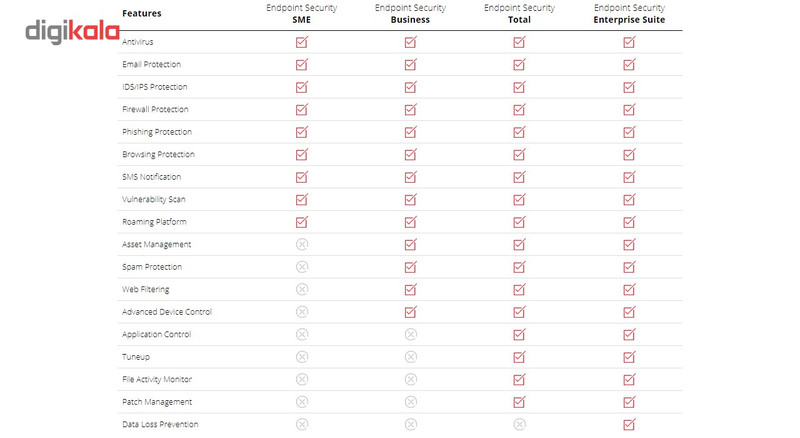Select the Endpoint Security Total column header
This screenshot has width=800, height=438.
[x=519, y=14]
